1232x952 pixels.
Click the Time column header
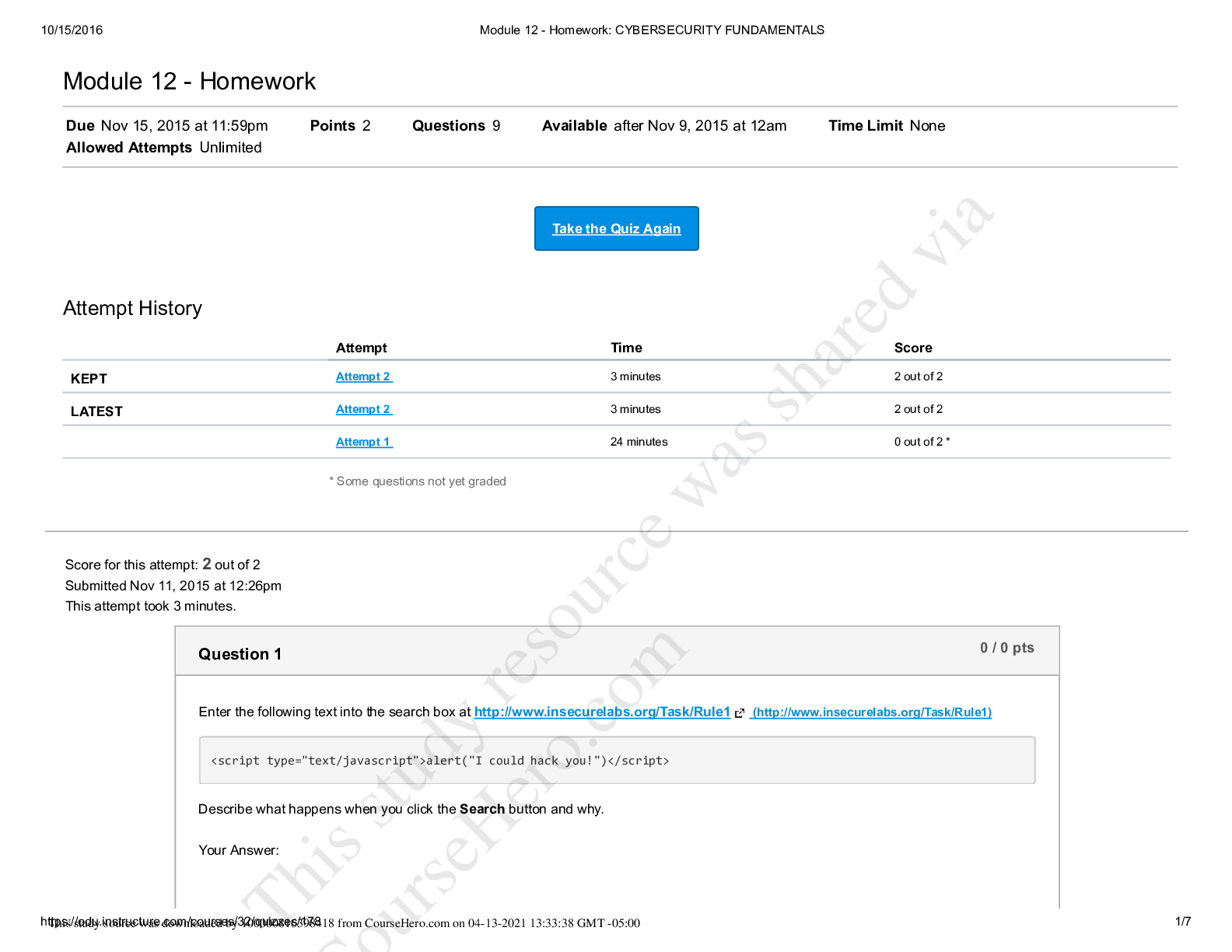[626, 348]
